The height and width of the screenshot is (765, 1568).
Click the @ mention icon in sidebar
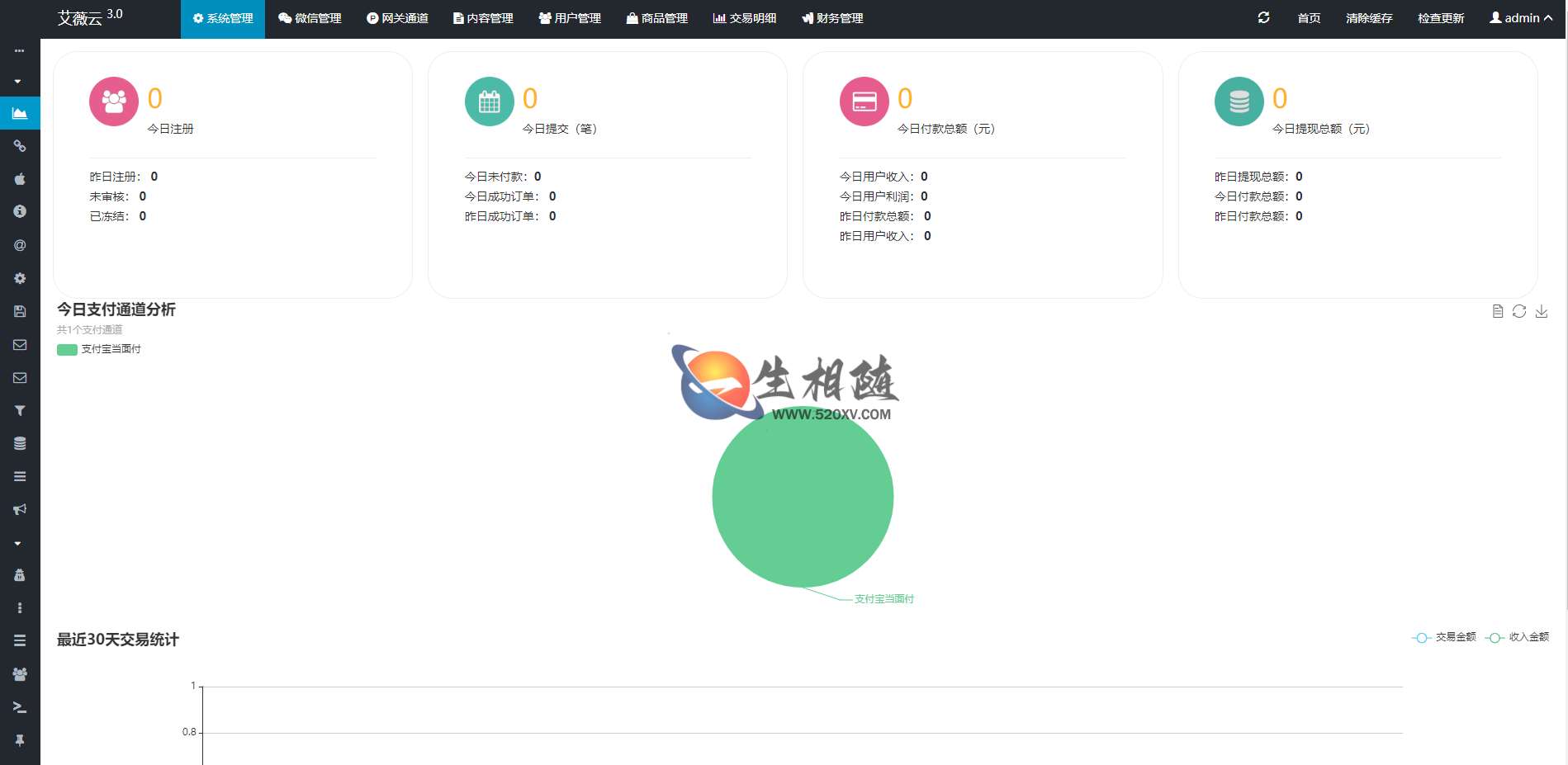coord(20,245)
